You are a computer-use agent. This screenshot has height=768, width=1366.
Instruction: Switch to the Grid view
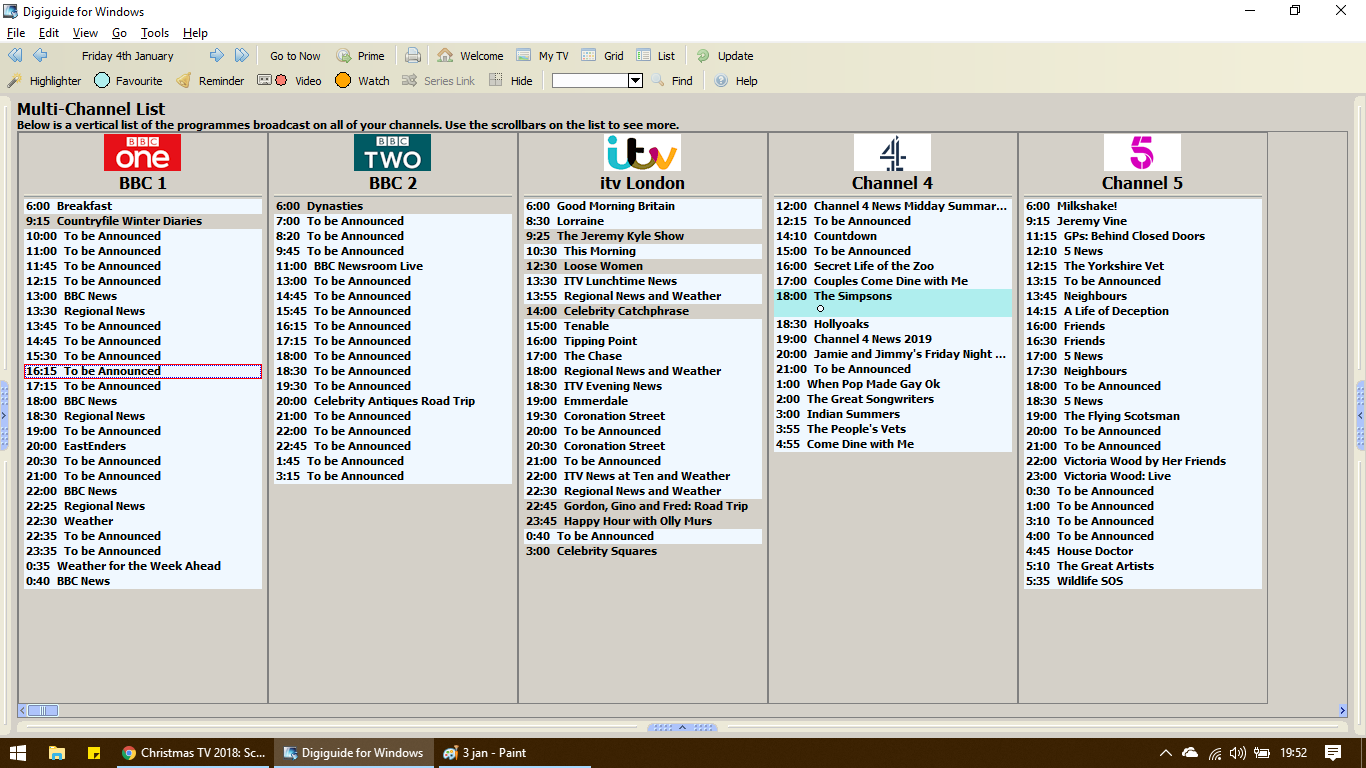pos(602,56)
